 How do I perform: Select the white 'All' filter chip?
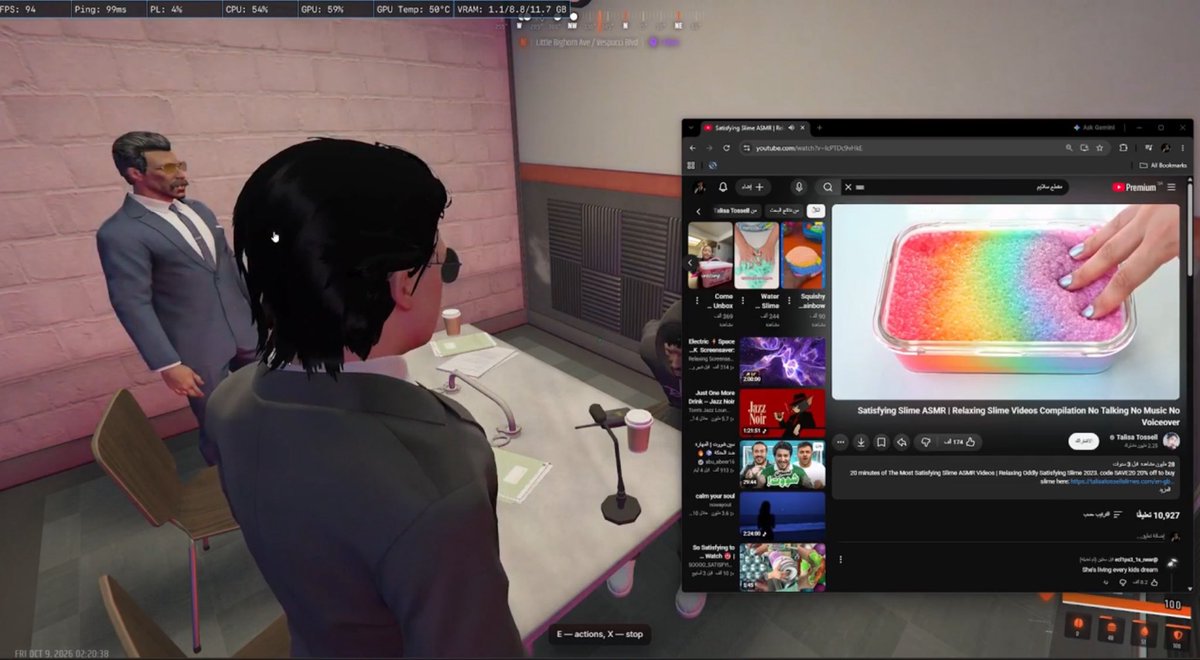point(816,211)
